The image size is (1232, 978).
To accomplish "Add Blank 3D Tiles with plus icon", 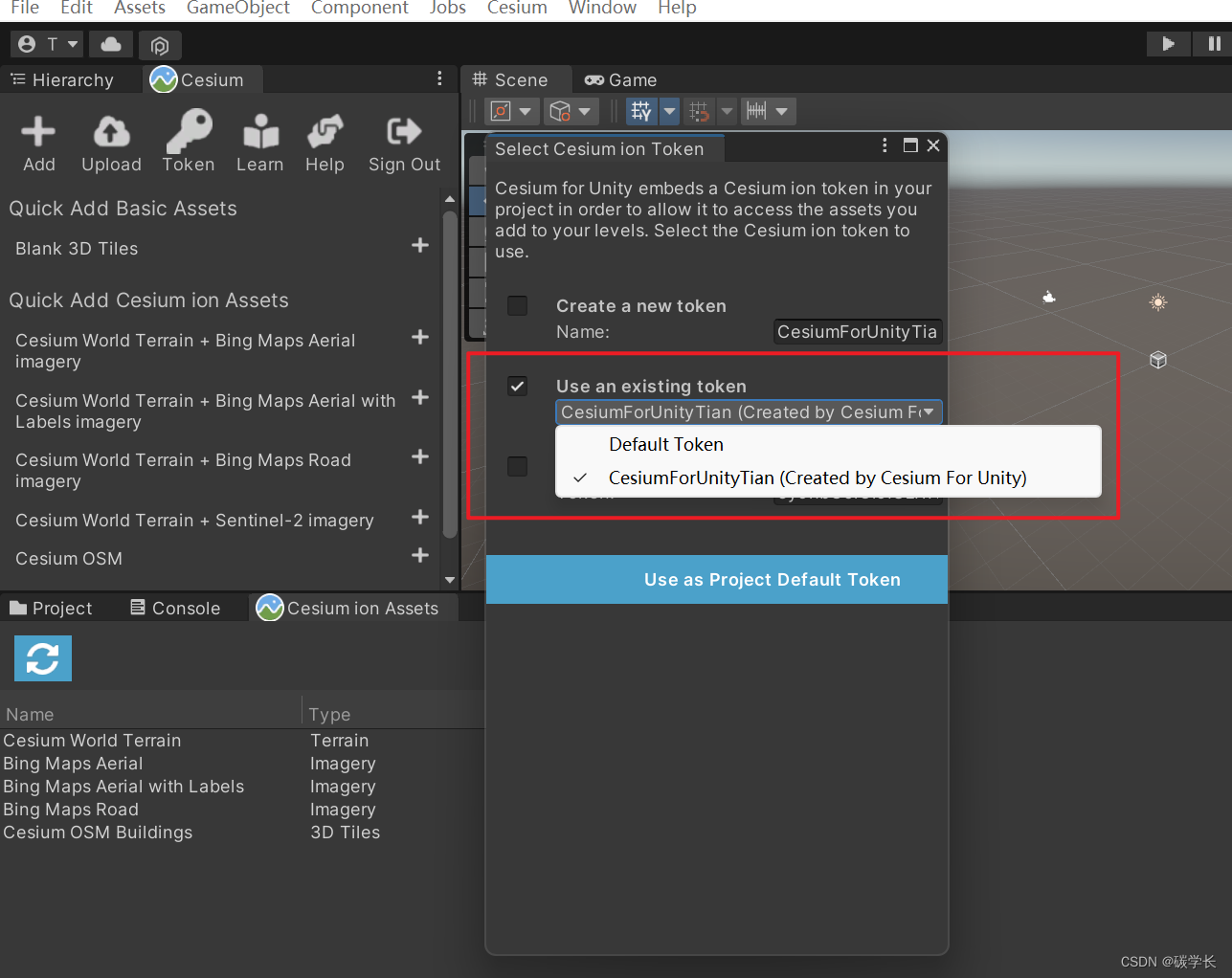I will pyautogui.click(x=420, y=246).
